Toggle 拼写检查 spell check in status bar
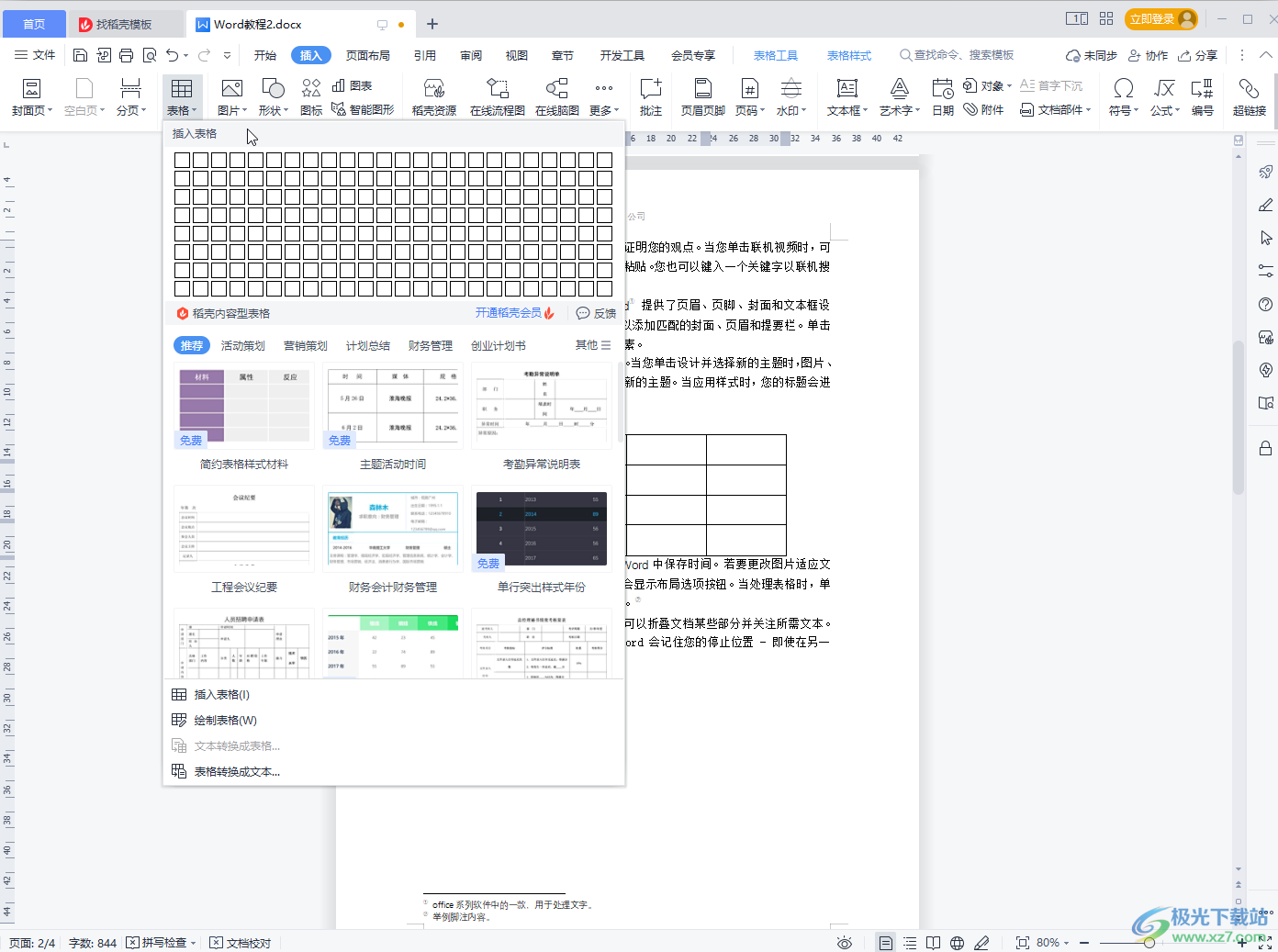 pyautogui.click(x=162, y=943)
